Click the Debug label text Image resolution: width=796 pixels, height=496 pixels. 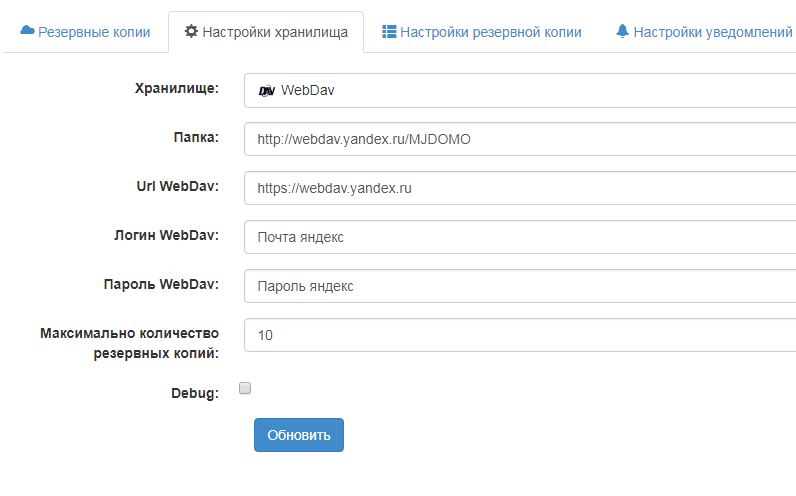pyautogui.click(x=195, y=393)
